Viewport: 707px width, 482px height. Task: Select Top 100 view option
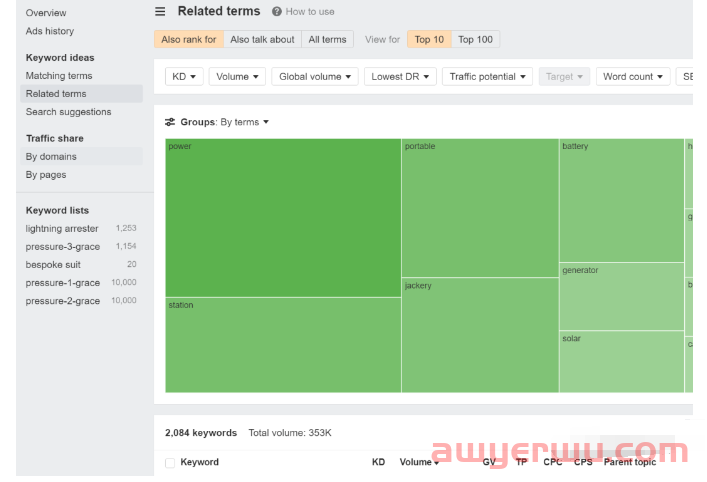click(x=475, y=39)
